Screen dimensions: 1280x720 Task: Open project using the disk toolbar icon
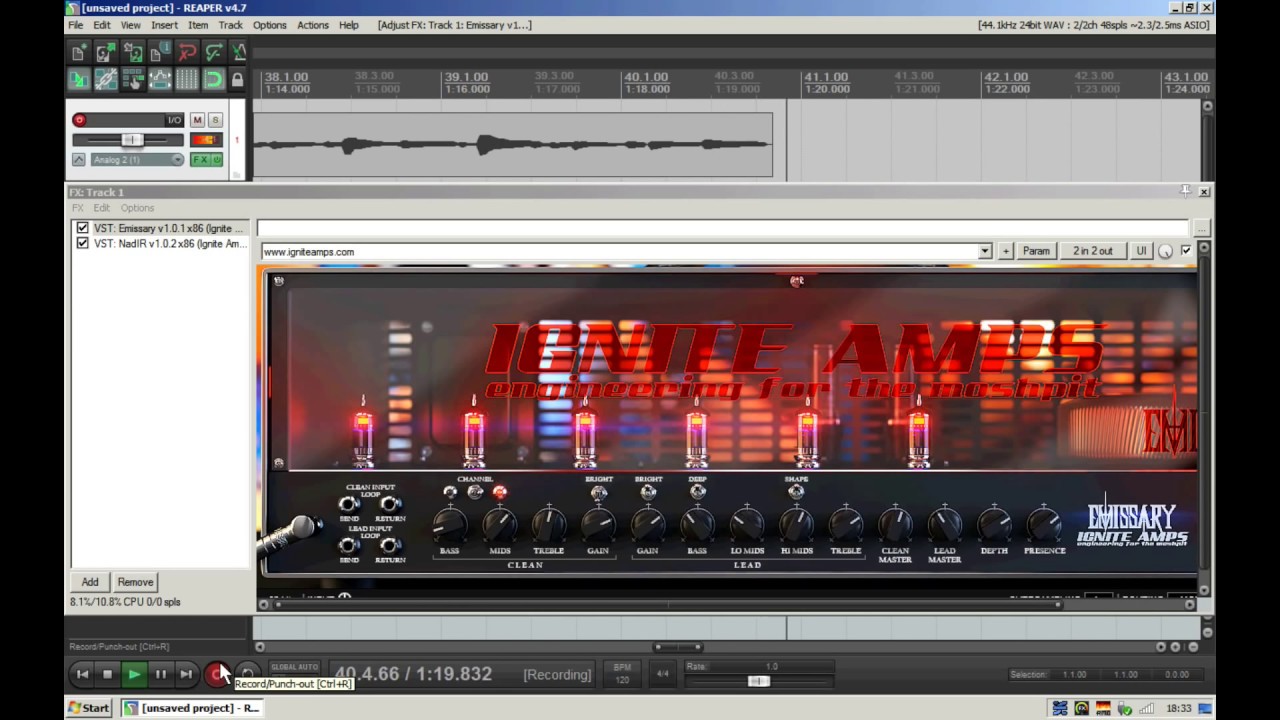[106, 53]
